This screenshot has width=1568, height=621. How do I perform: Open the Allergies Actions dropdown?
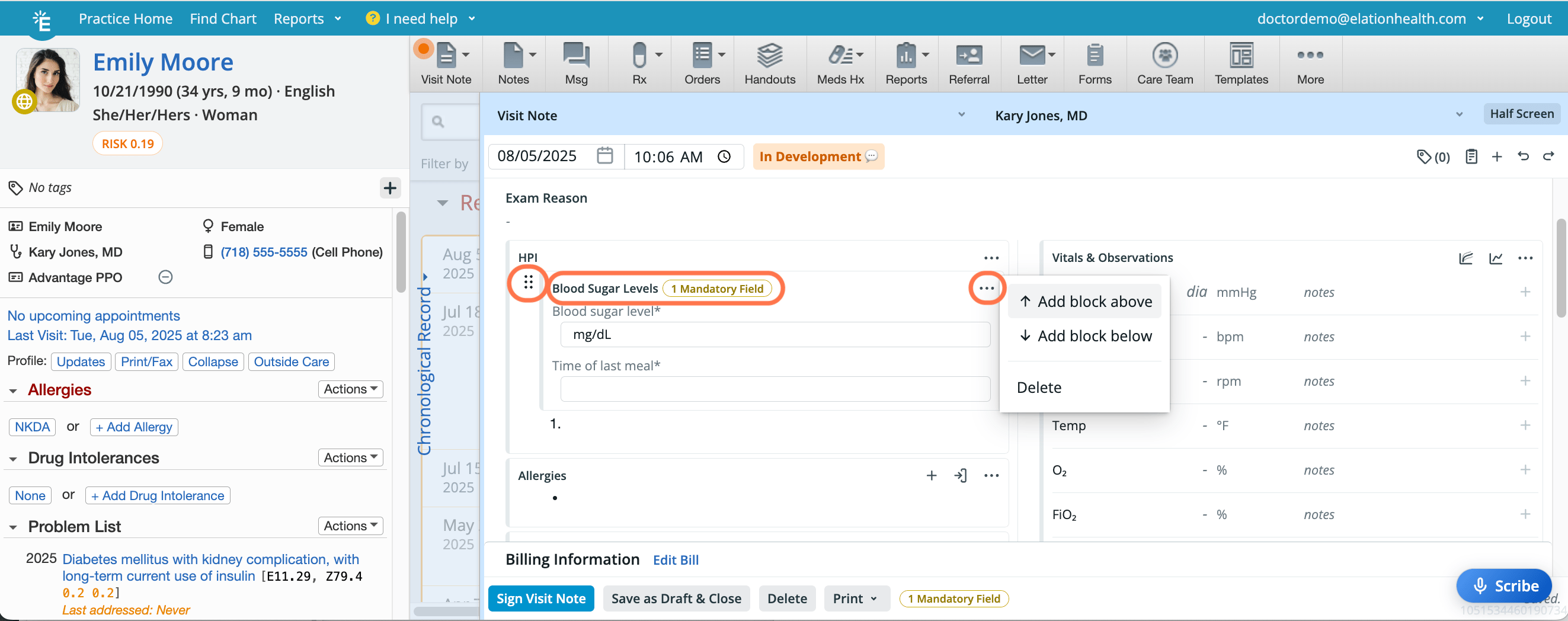350,389
